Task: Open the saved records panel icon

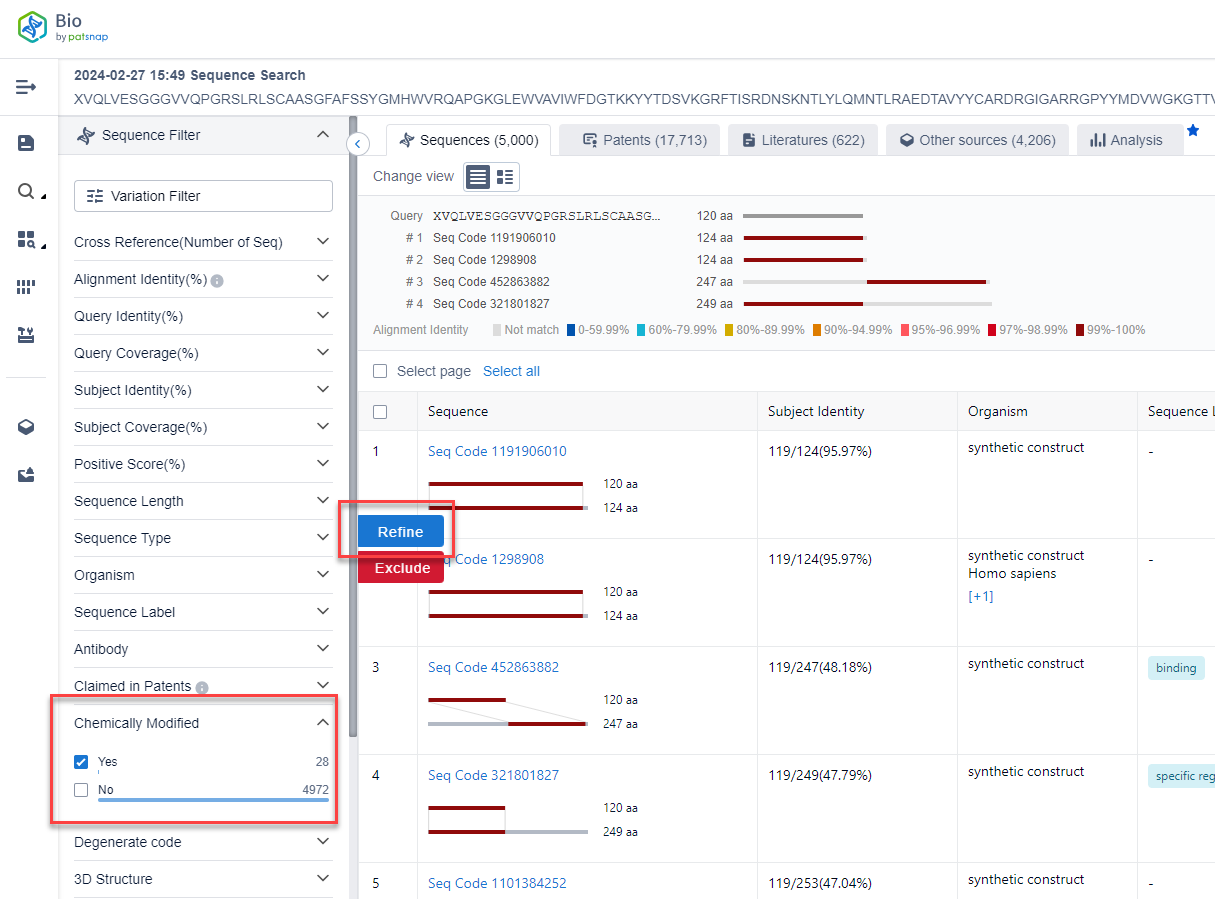Action: 25,145
